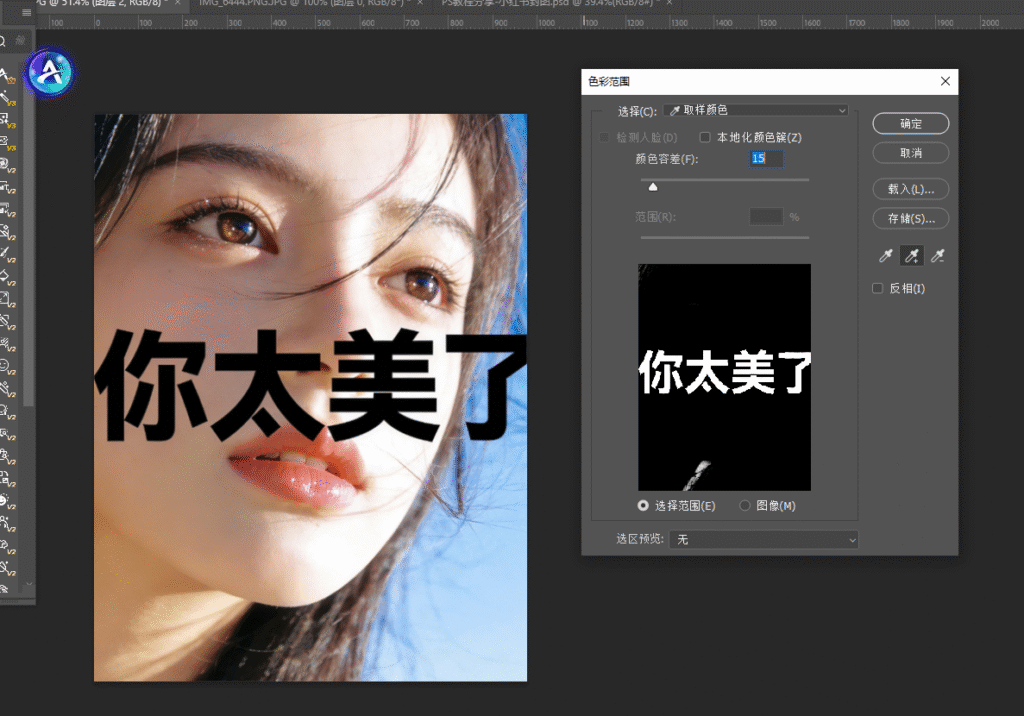
Task: Select the subtract-from-sample eyedropper tool
Action: point(937,257)
